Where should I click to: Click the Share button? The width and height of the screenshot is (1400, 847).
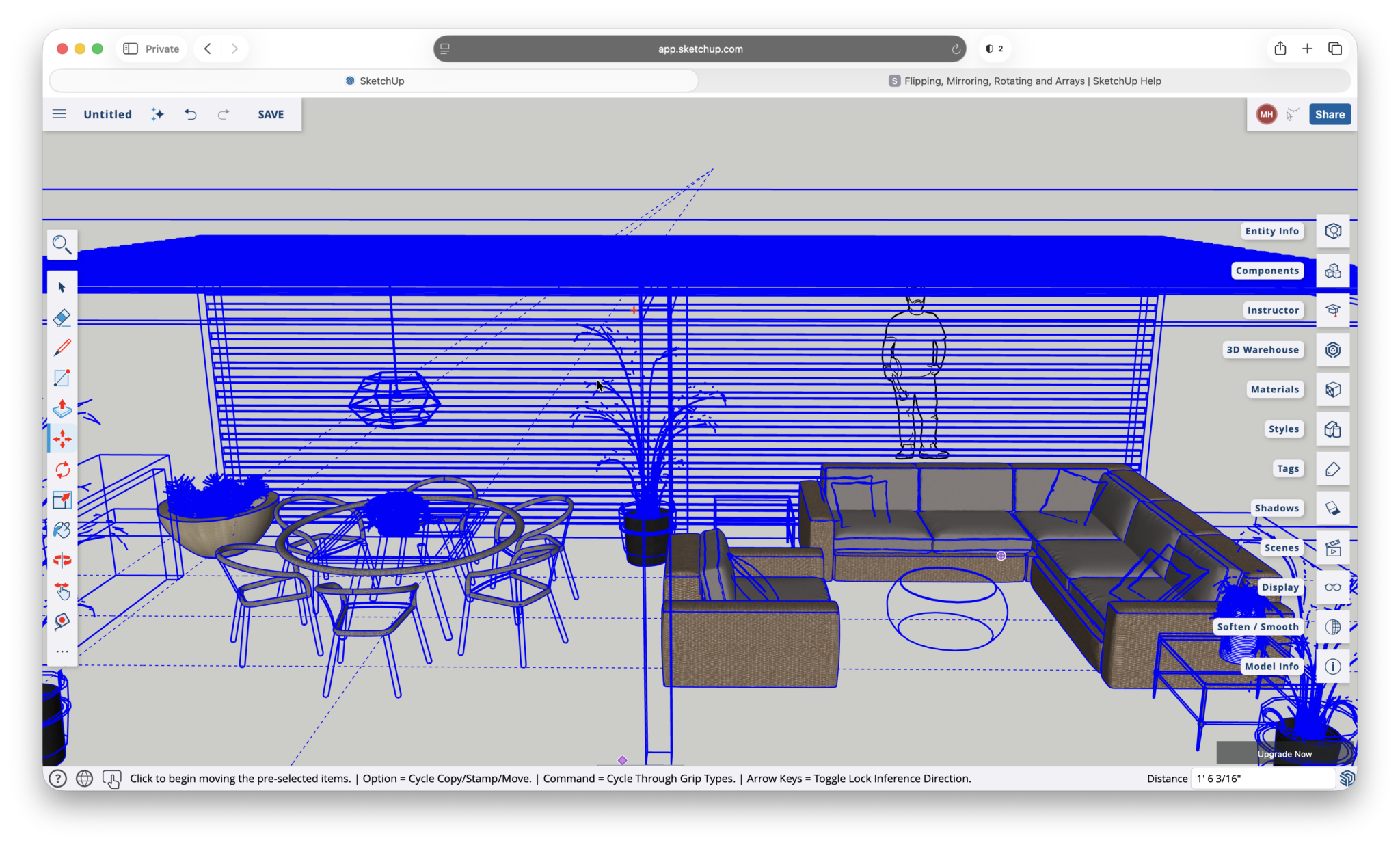tap(1330, 114)
